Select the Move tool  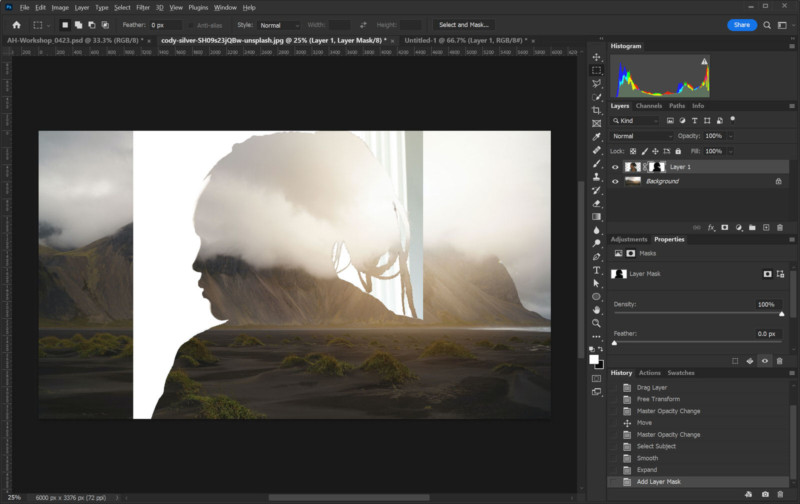click(596, 57)
